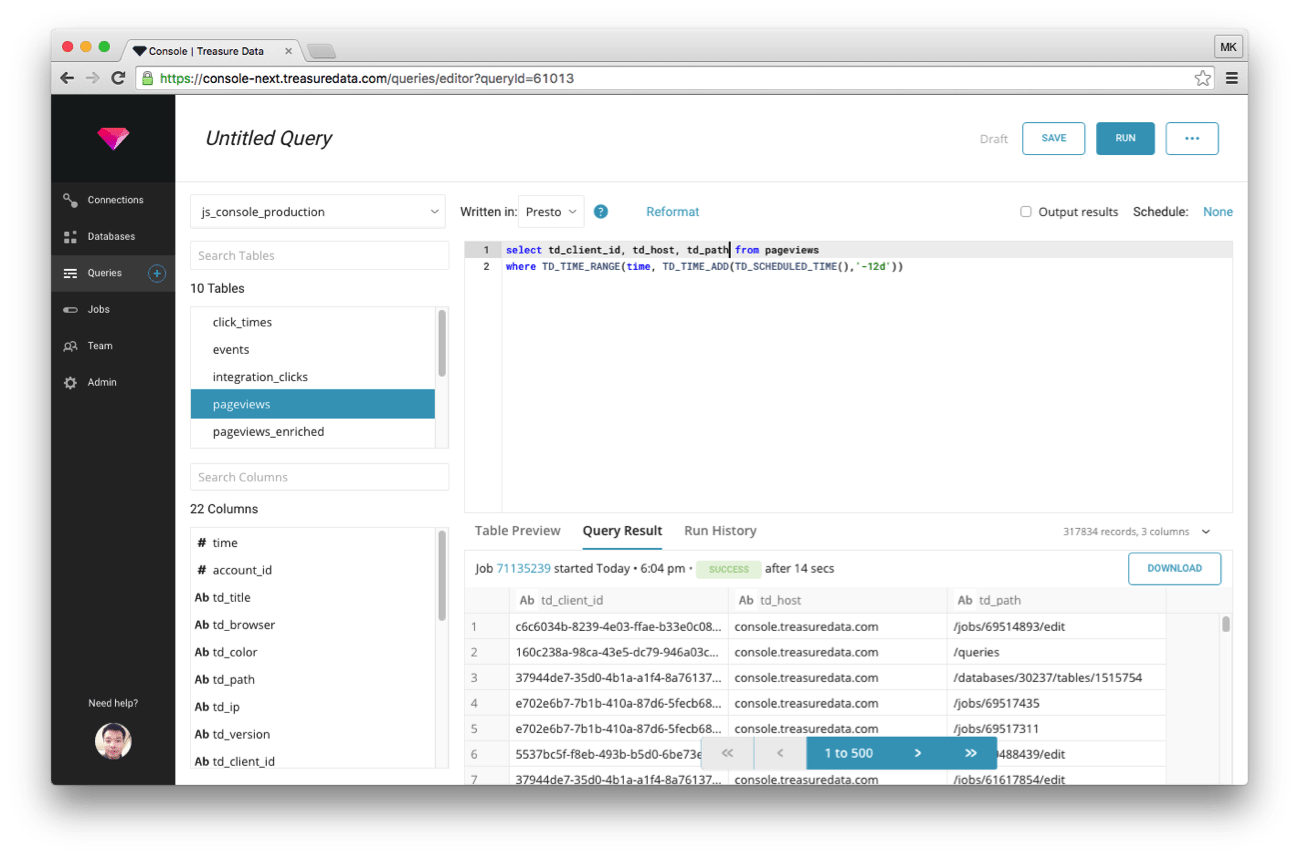This screenshot has height=858, width=1300.
Task: Click the td_client_id result column header
Action: click(x=619, y=601)
